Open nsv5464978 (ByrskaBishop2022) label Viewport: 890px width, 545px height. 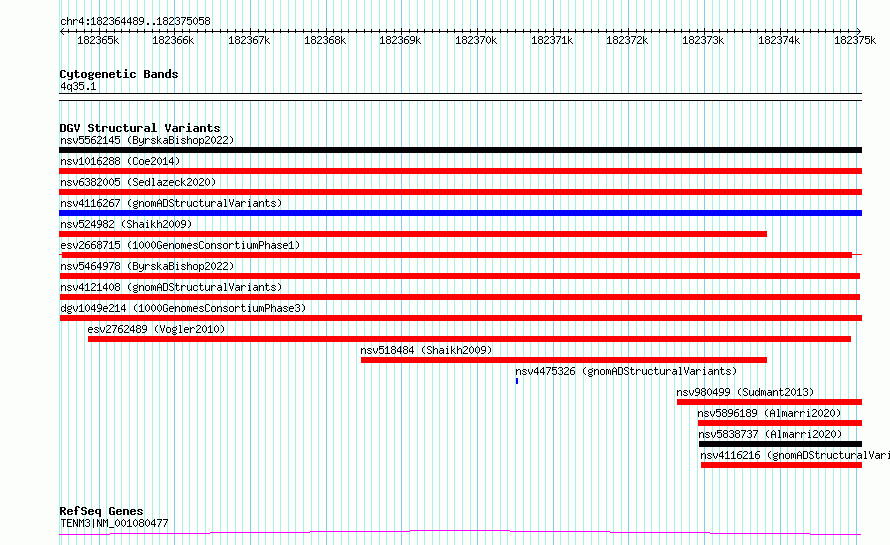pos(147,266)
